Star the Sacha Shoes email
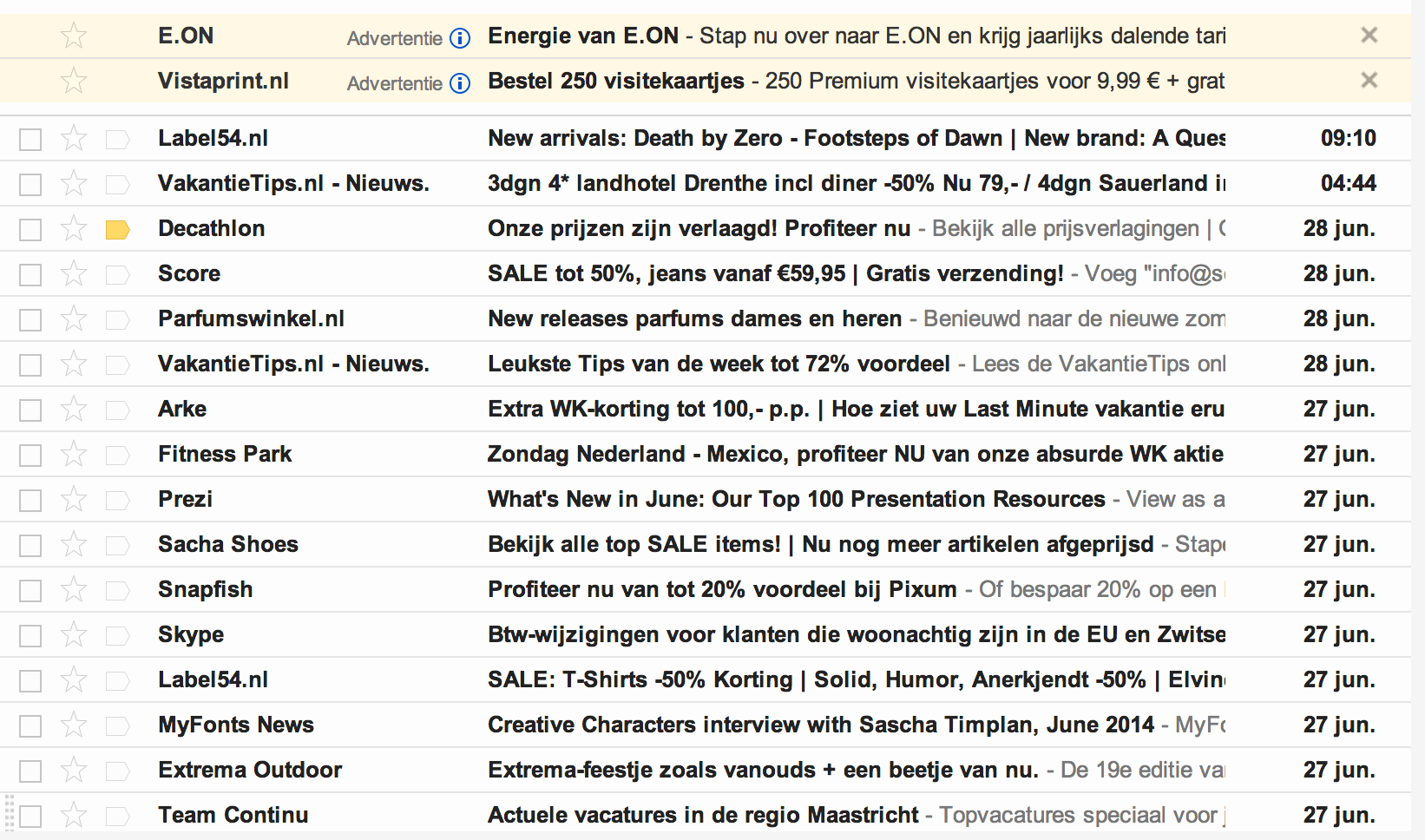Viewport: 1425px width, 840px height. coord(74,544)
